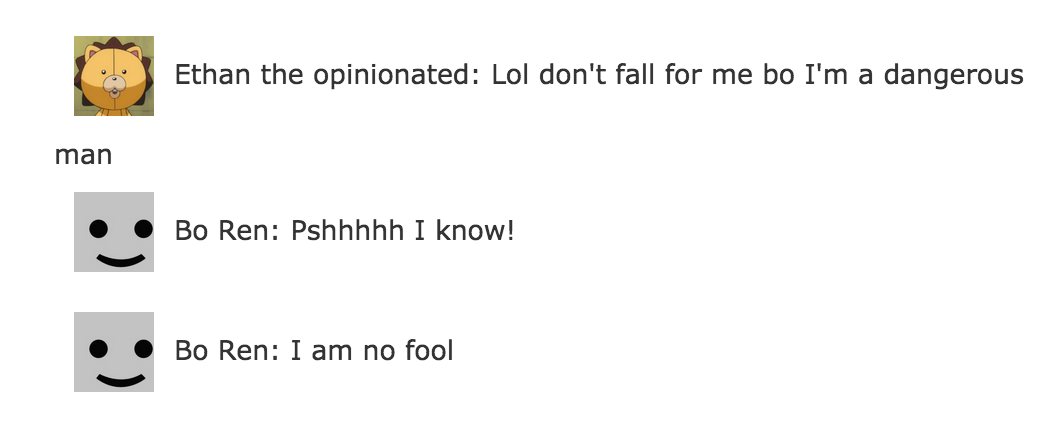Click the word "Pshhhhh" in Bo Ren's reply
The width and height of the screenshot is (1062, 422).
coord(347,232)
